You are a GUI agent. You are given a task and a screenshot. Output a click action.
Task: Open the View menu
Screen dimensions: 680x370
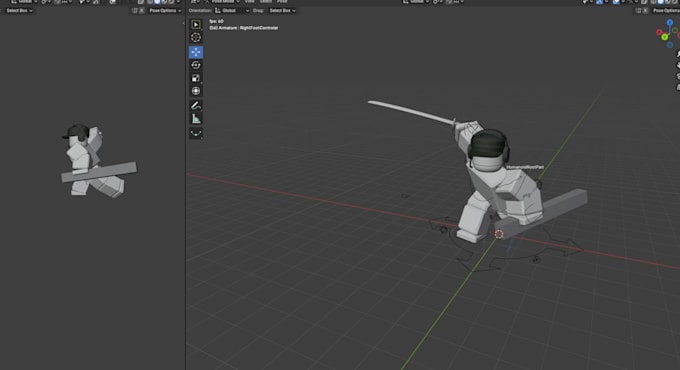point(249,2)
